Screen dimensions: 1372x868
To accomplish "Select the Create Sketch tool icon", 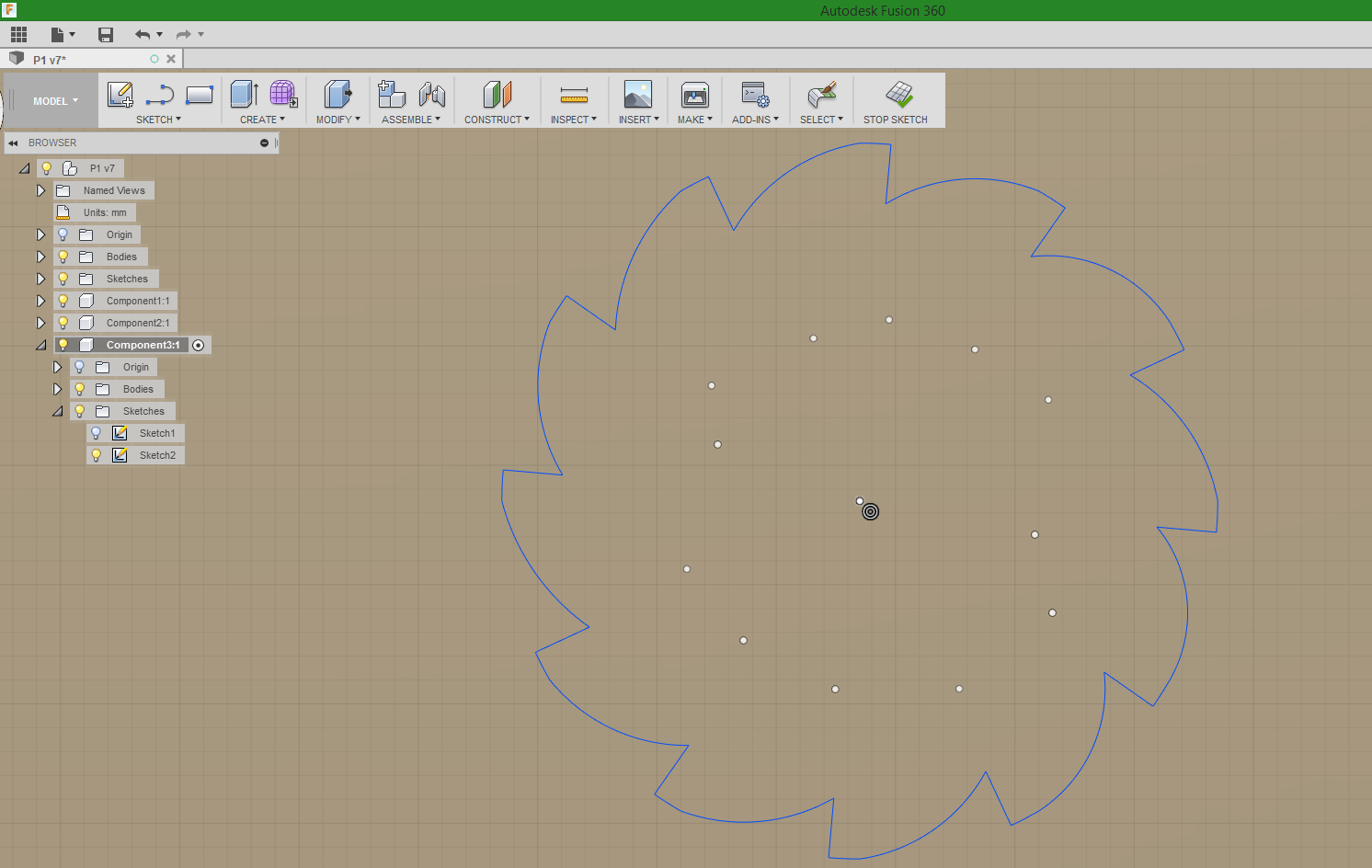I will coord(120,94).
